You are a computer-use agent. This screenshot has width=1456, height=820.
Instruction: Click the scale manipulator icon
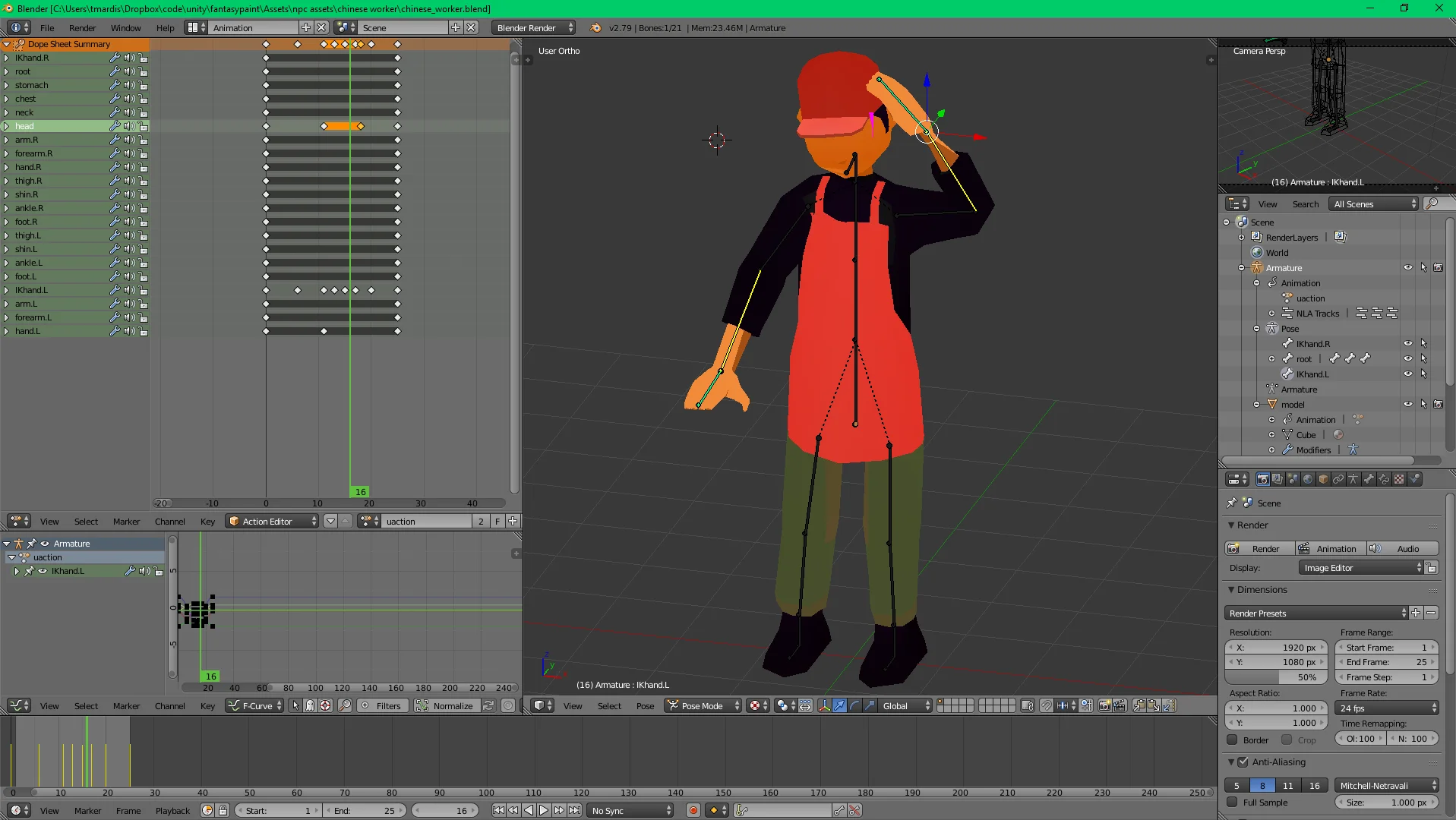point(870,705)
